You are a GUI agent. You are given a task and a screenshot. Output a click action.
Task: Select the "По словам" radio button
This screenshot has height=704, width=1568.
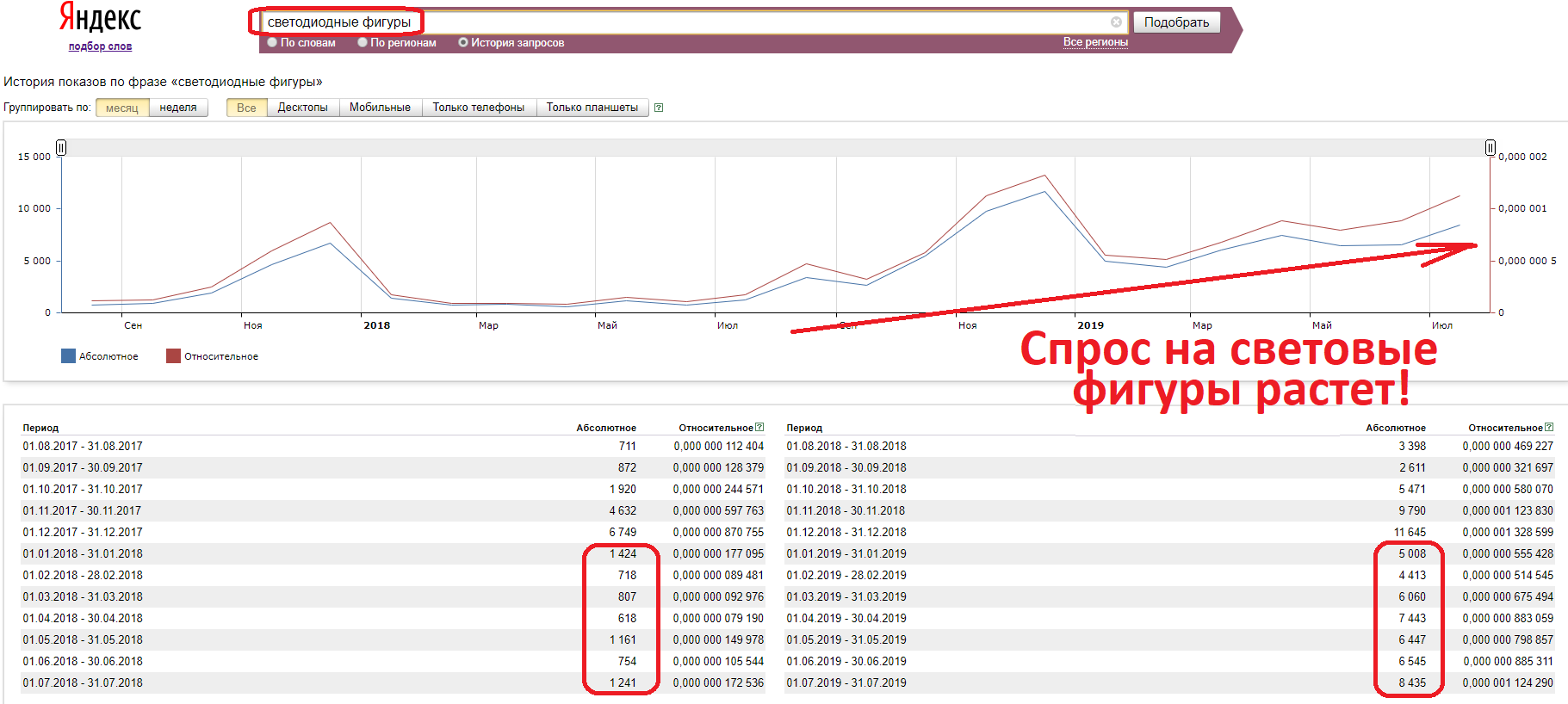point(272,42)
